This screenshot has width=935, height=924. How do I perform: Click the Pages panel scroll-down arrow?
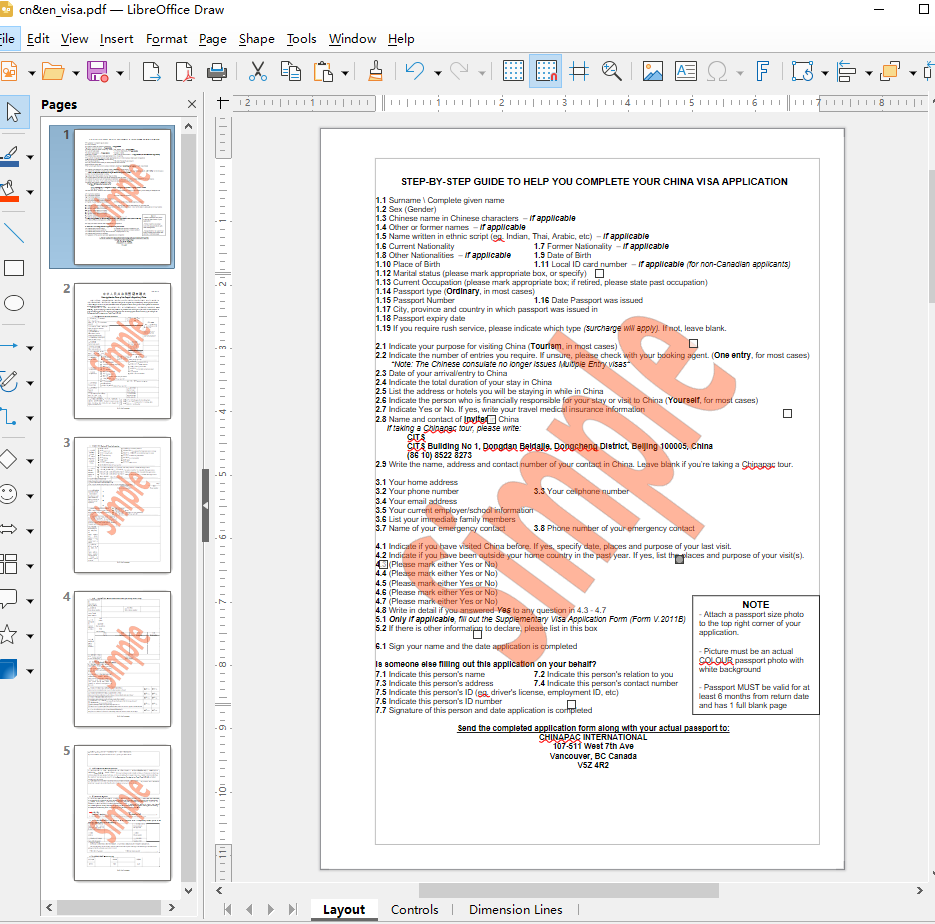(x=188, y=891)
